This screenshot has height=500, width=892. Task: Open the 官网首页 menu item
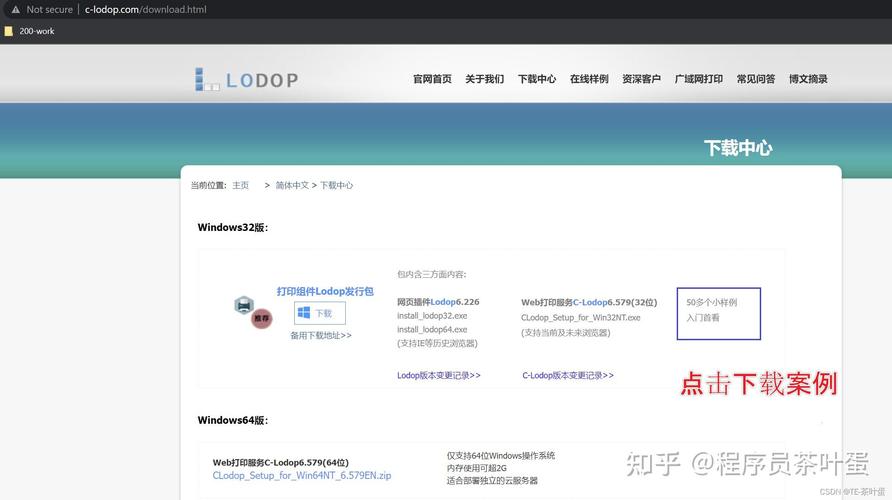[432, 79]
